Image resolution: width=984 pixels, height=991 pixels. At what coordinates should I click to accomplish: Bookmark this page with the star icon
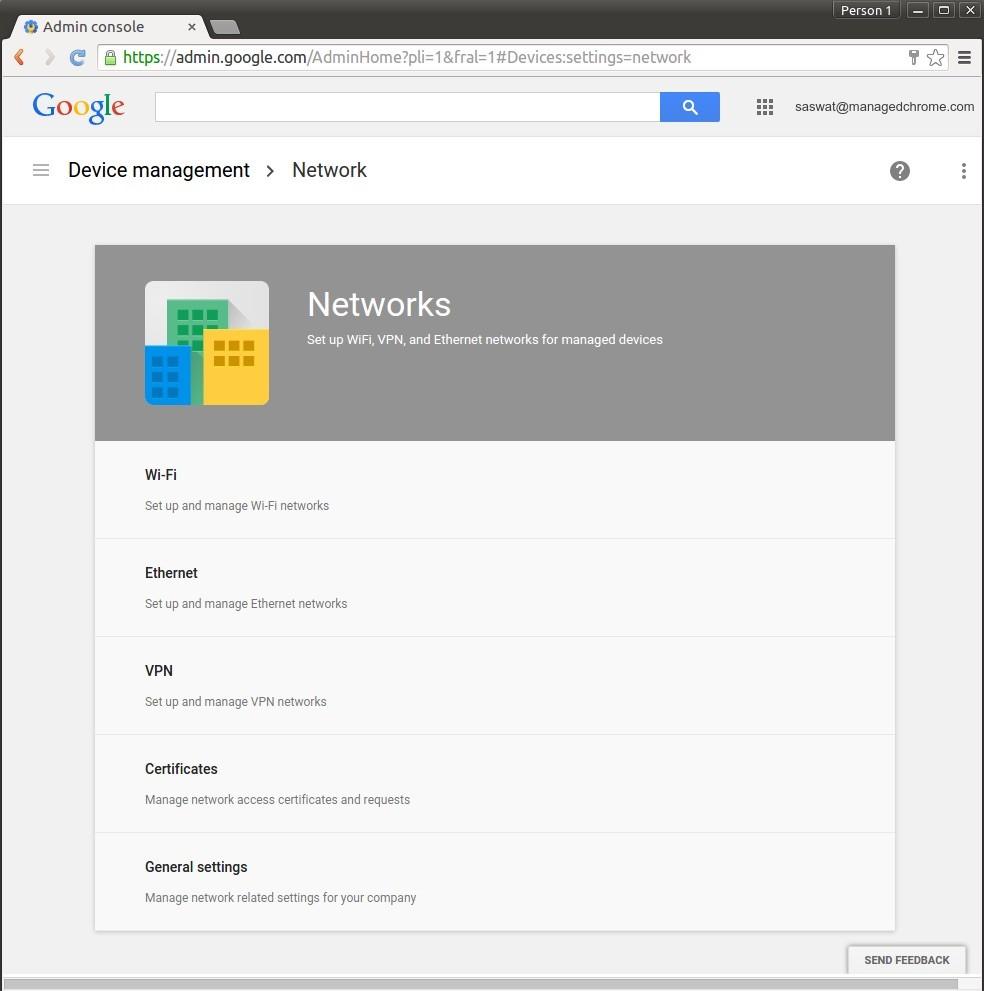coord(935,58)
